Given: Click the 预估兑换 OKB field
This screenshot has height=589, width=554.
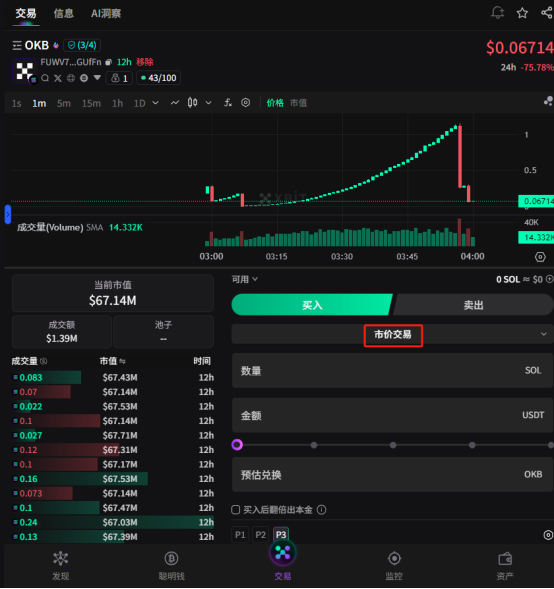Looking at the screenshot, I should 392,475.
